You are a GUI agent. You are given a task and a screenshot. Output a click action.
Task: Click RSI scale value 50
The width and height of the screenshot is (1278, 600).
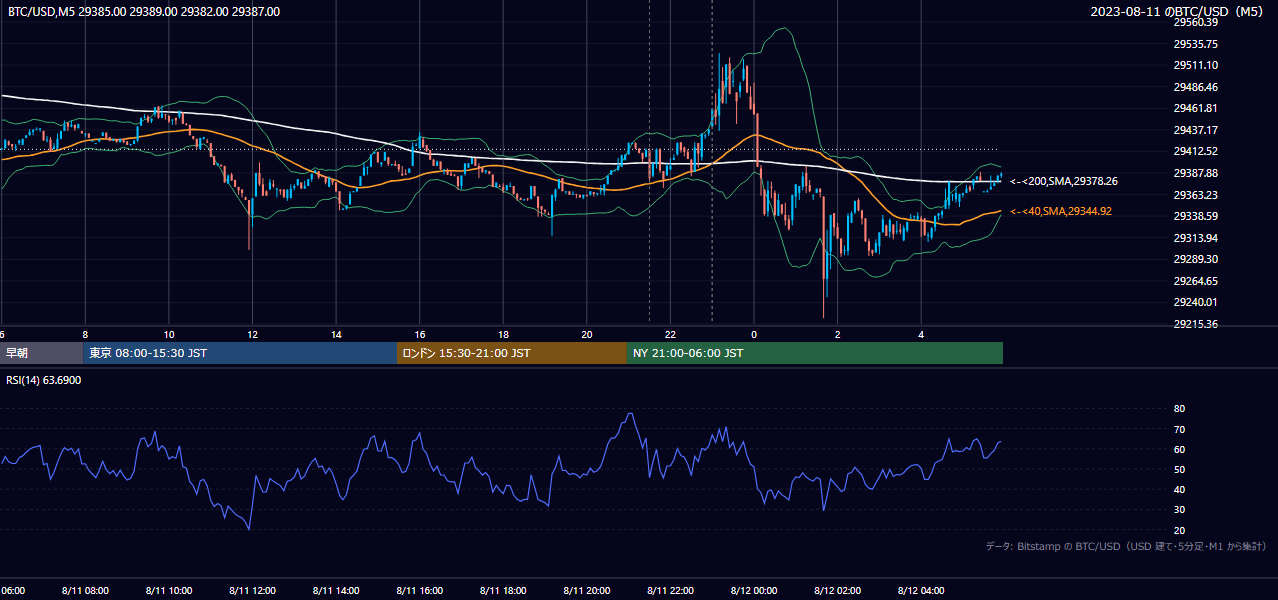coord(1179,469)
